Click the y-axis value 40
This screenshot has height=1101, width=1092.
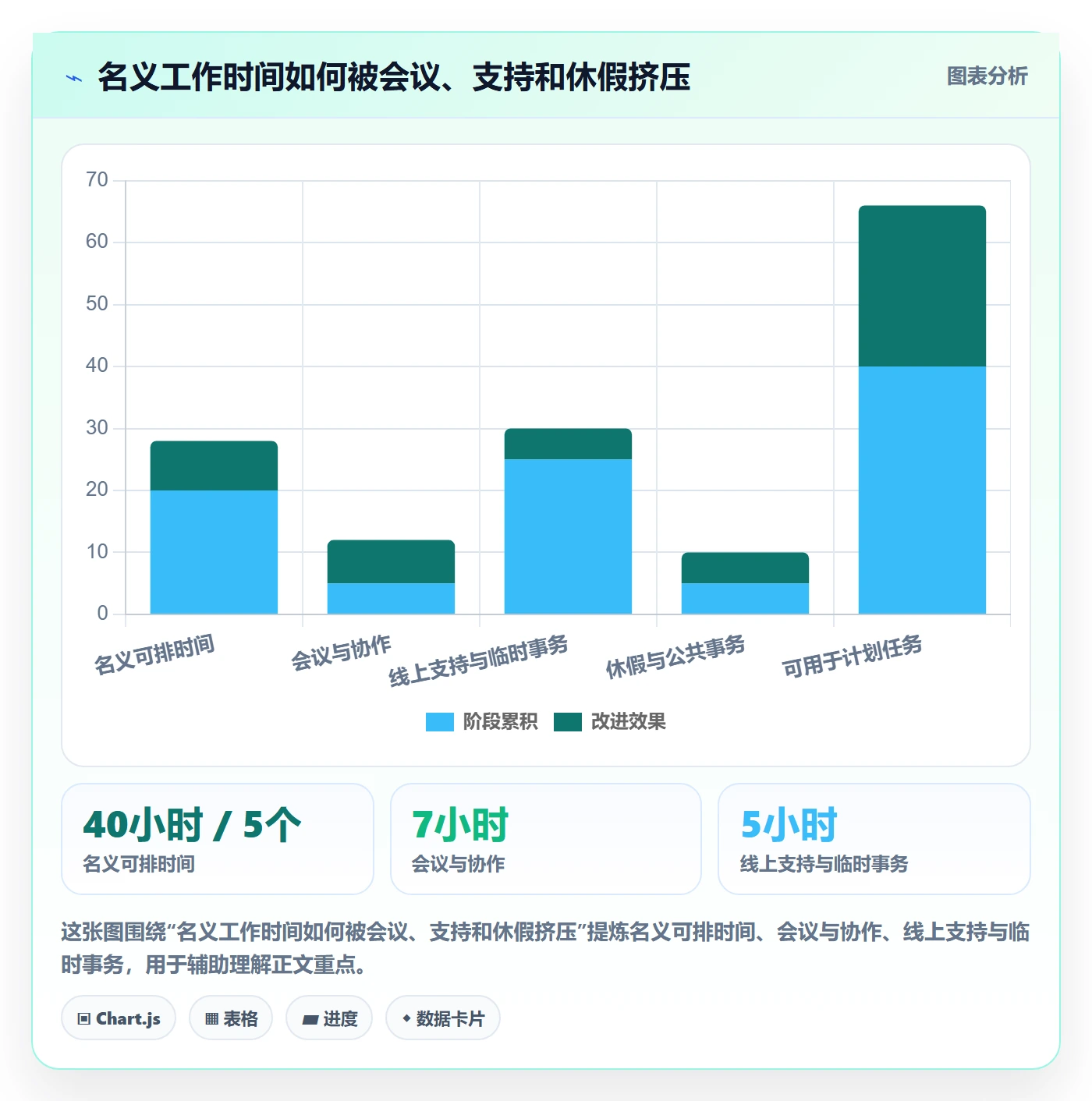pyautogui.click(x=97, y=366)
